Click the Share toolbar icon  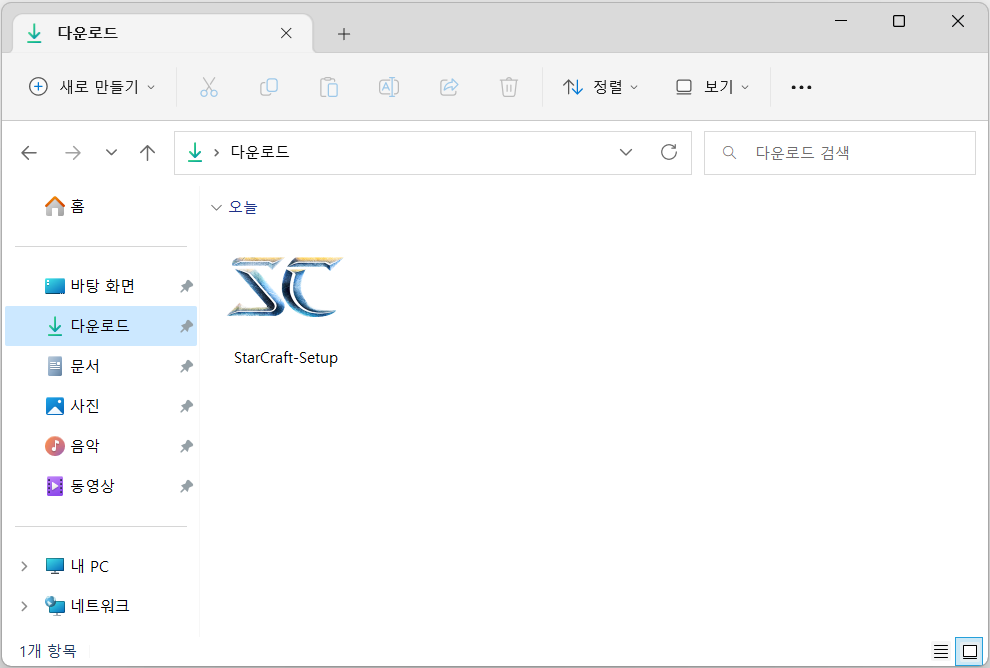[449, 87]
